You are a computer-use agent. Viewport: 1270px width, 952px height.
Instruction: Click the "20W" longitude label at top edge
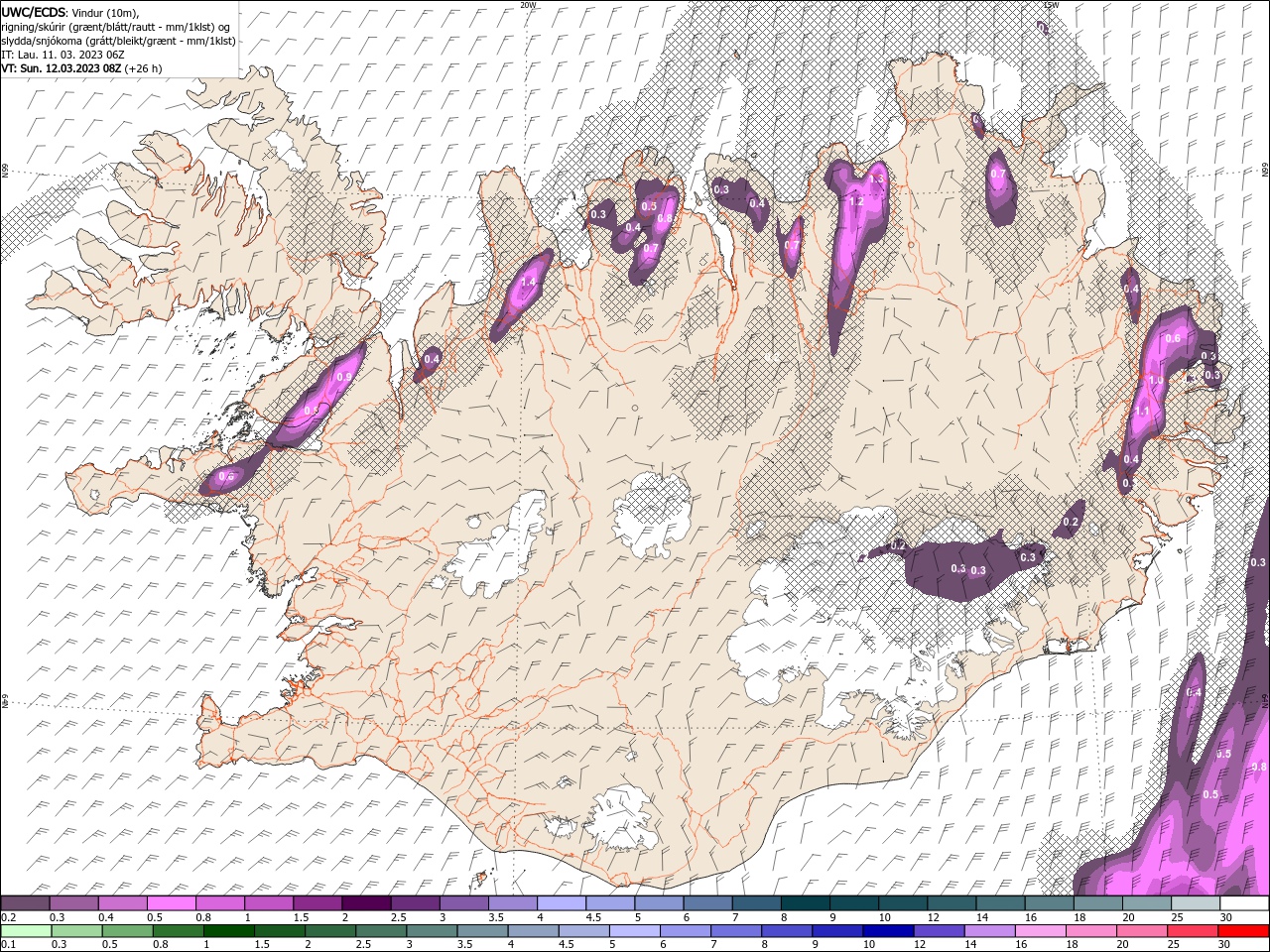click(528, 5)
